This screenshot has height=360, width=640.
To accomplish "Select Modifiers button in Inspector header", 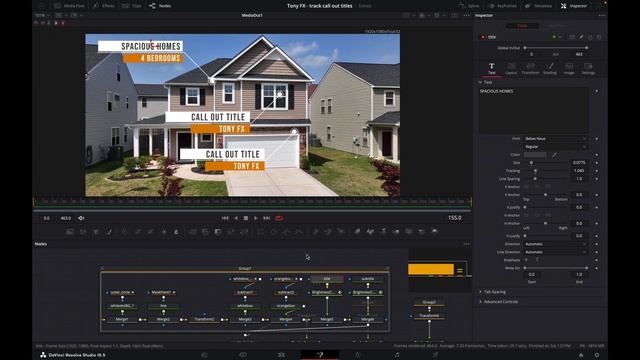I will (556, 25).
